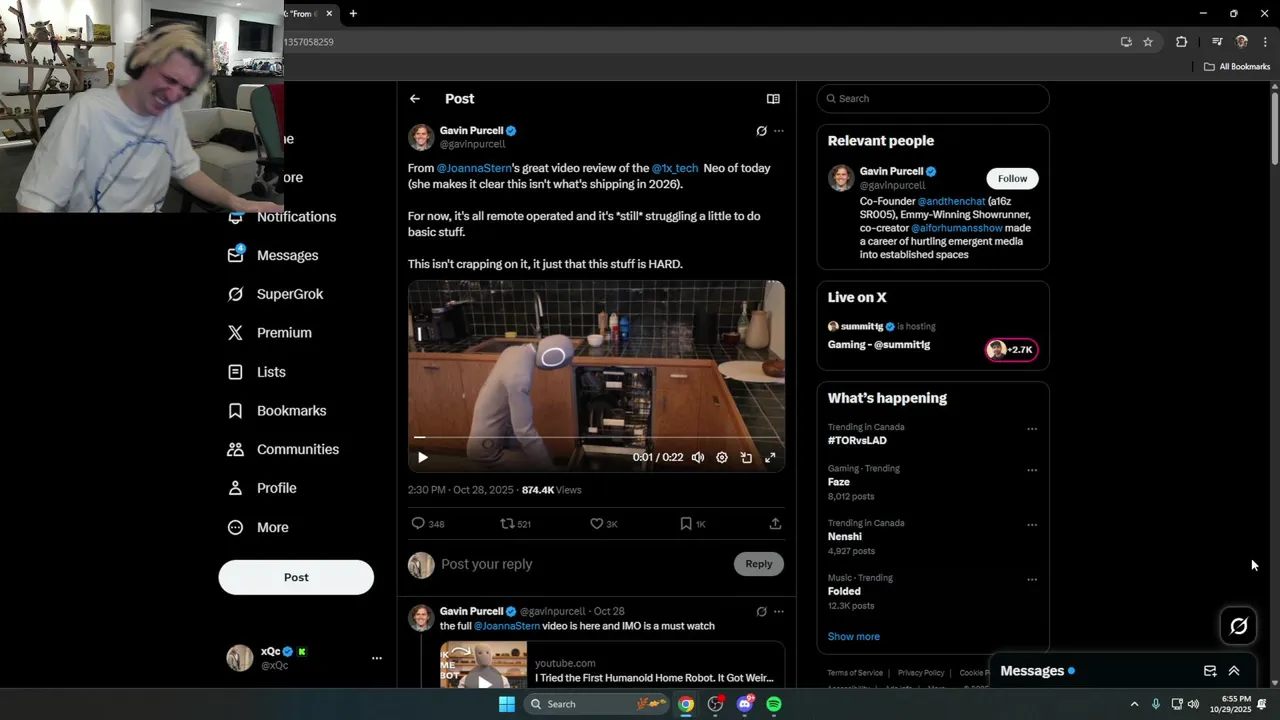Viewport: 1280px width, 720px height.
Task: Open floating Grok button at bottom right
Action: (x=1238, y=626)
